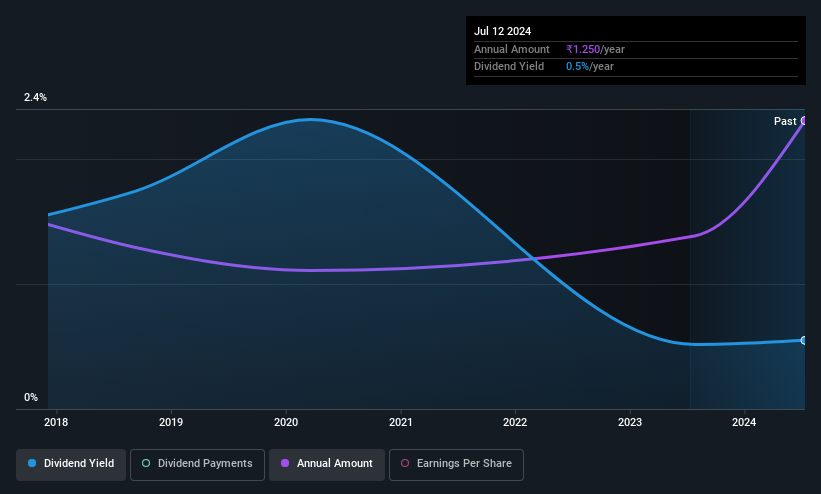This screenshot has width=821, height=494.
Task: Click the 2020 x-axis label
Action: (286, 422)
